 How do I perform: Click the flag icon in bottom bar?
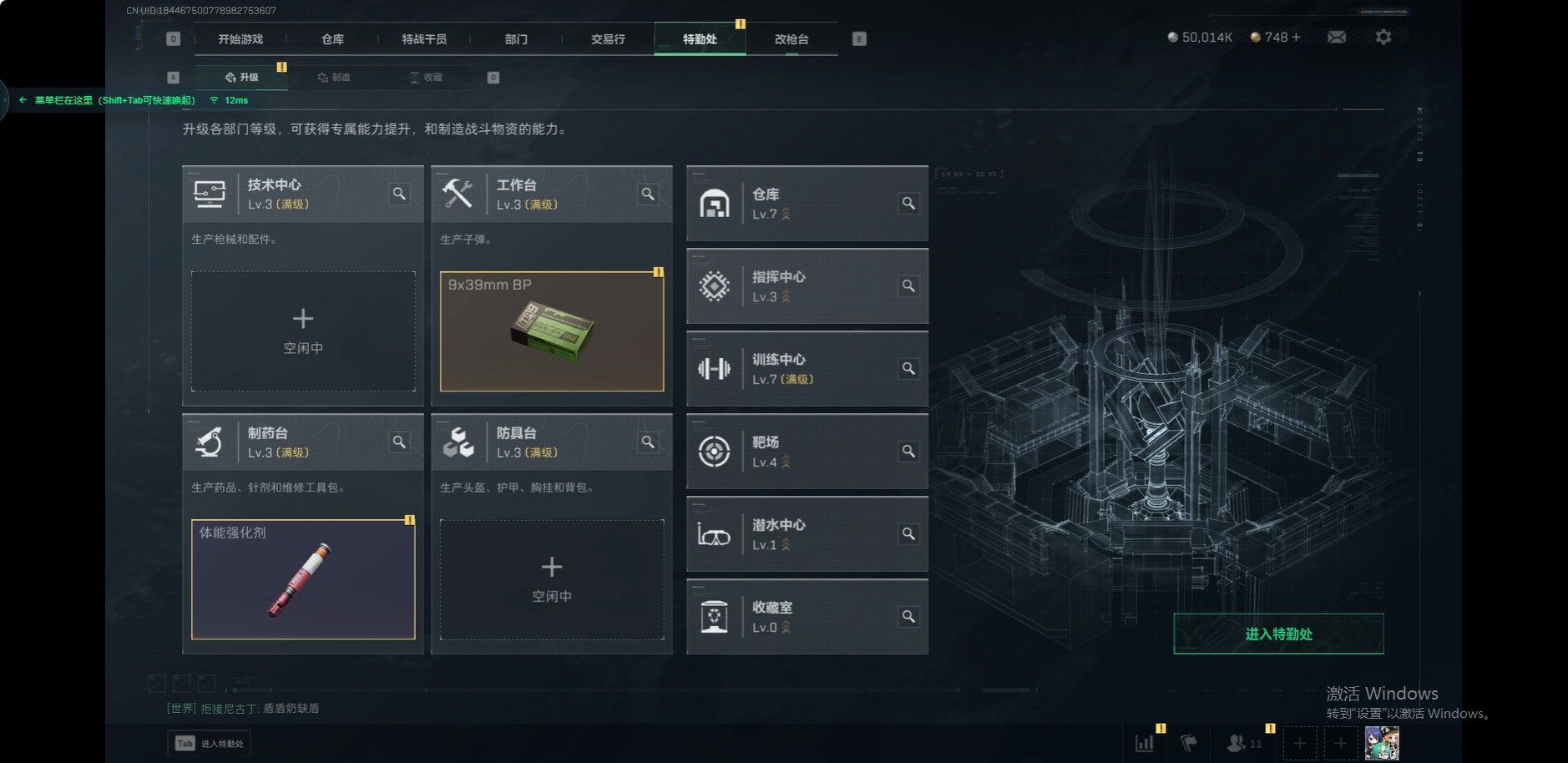(x=1188, y=742)
